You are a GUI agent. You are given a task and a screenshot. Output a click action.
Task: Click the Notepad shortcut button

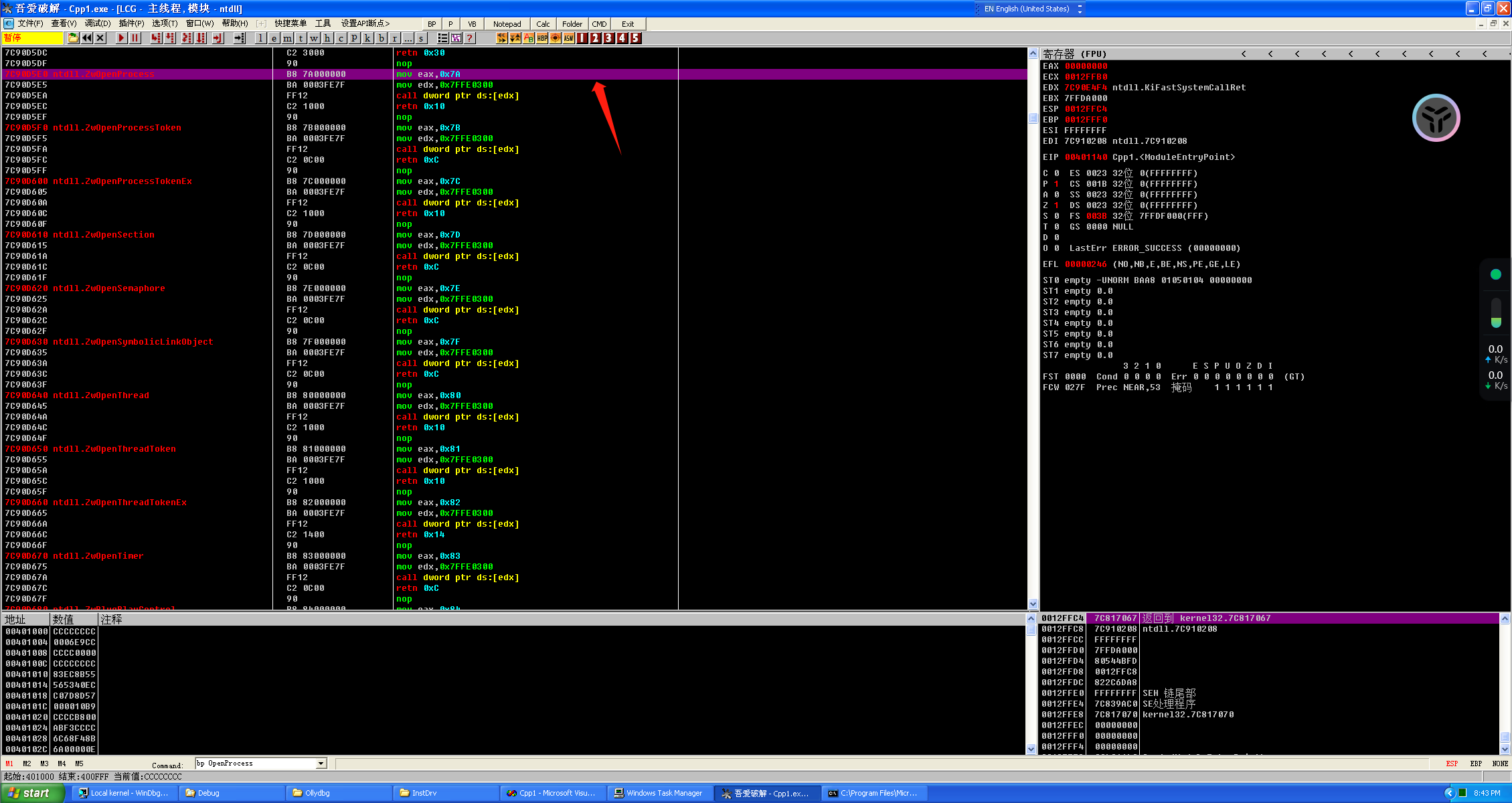[507, 24]
